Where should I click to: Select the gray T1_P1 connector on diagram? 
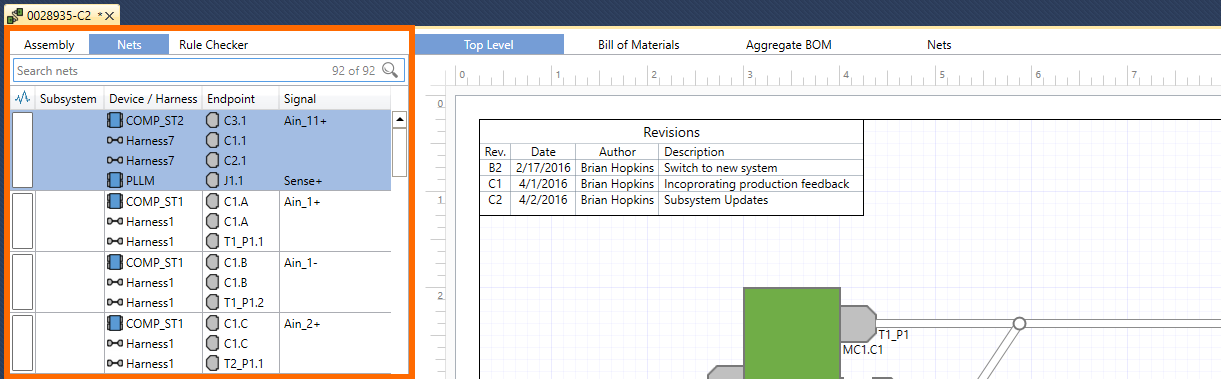[x=859, y=323]
